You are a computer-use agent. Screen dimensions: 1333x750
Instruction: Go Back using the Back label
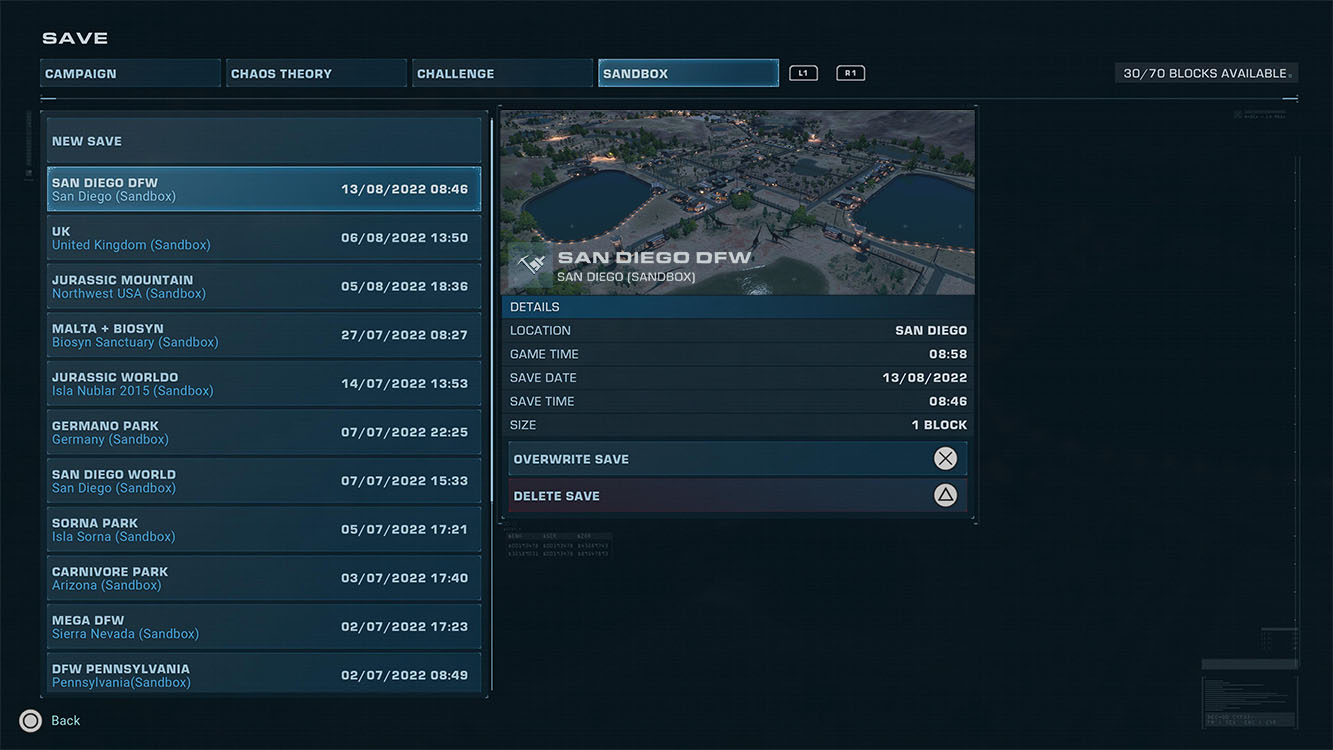point(66,721)
